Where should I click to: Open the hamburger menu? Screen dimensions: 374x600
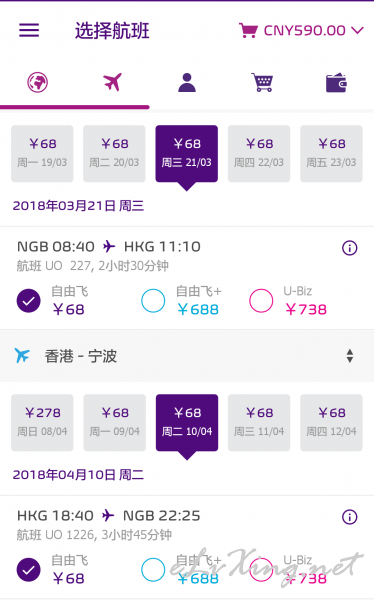(x=29, y=30)
